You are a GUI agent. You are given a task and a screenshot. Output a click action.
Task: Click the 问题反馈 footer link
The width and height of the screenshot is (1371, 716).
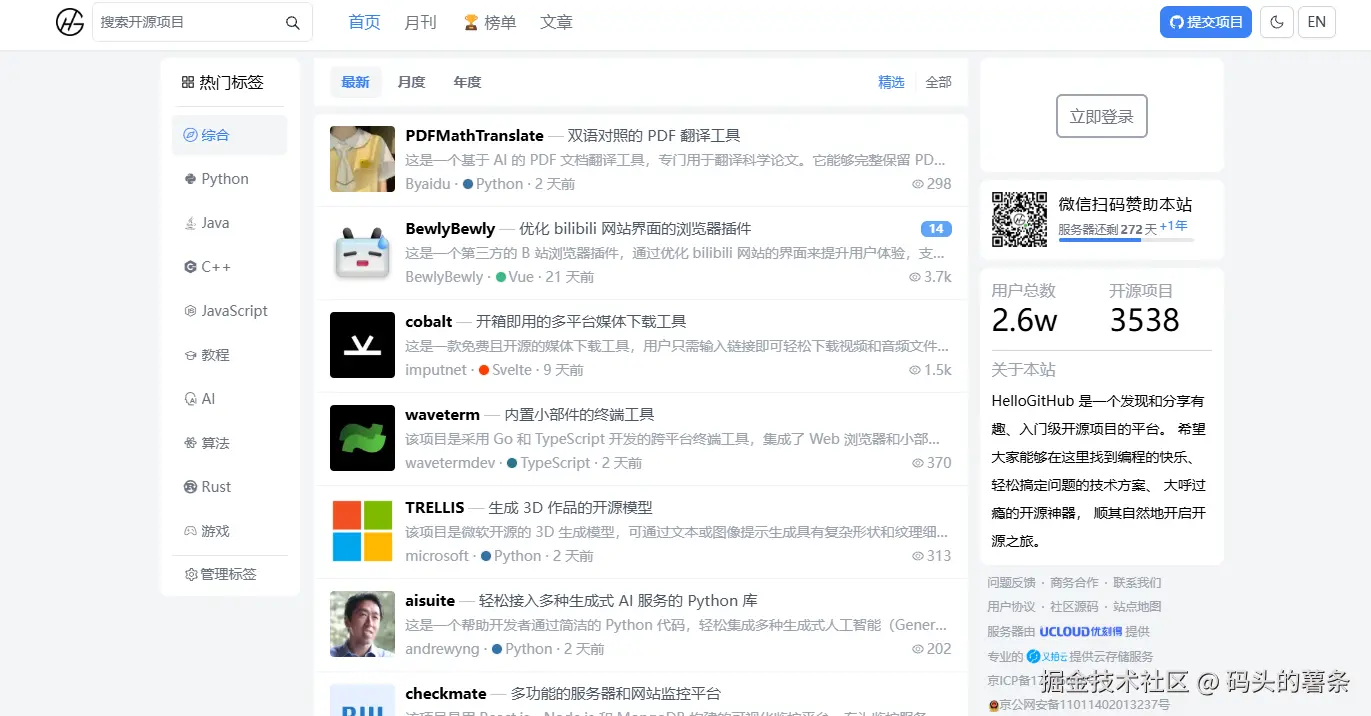[1011, 582]
